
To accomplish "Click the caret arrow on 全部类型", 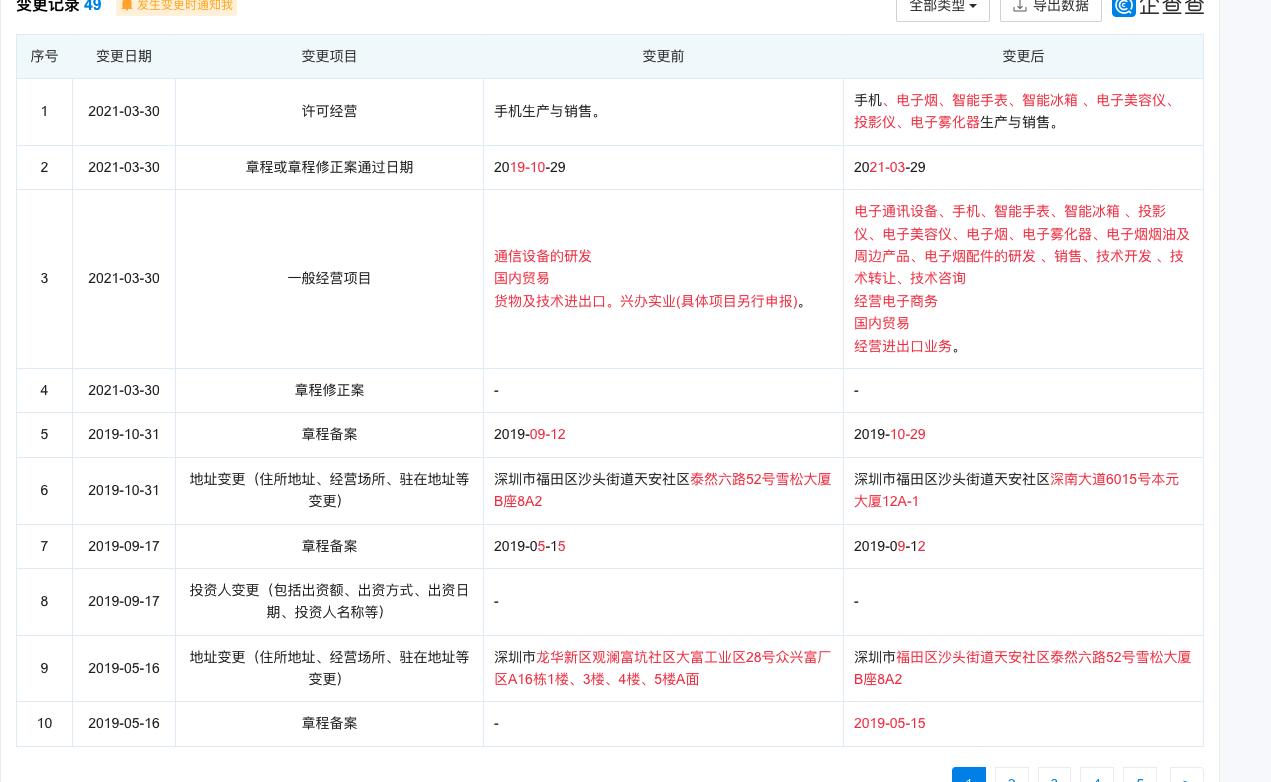I will [x=971, y=5].
